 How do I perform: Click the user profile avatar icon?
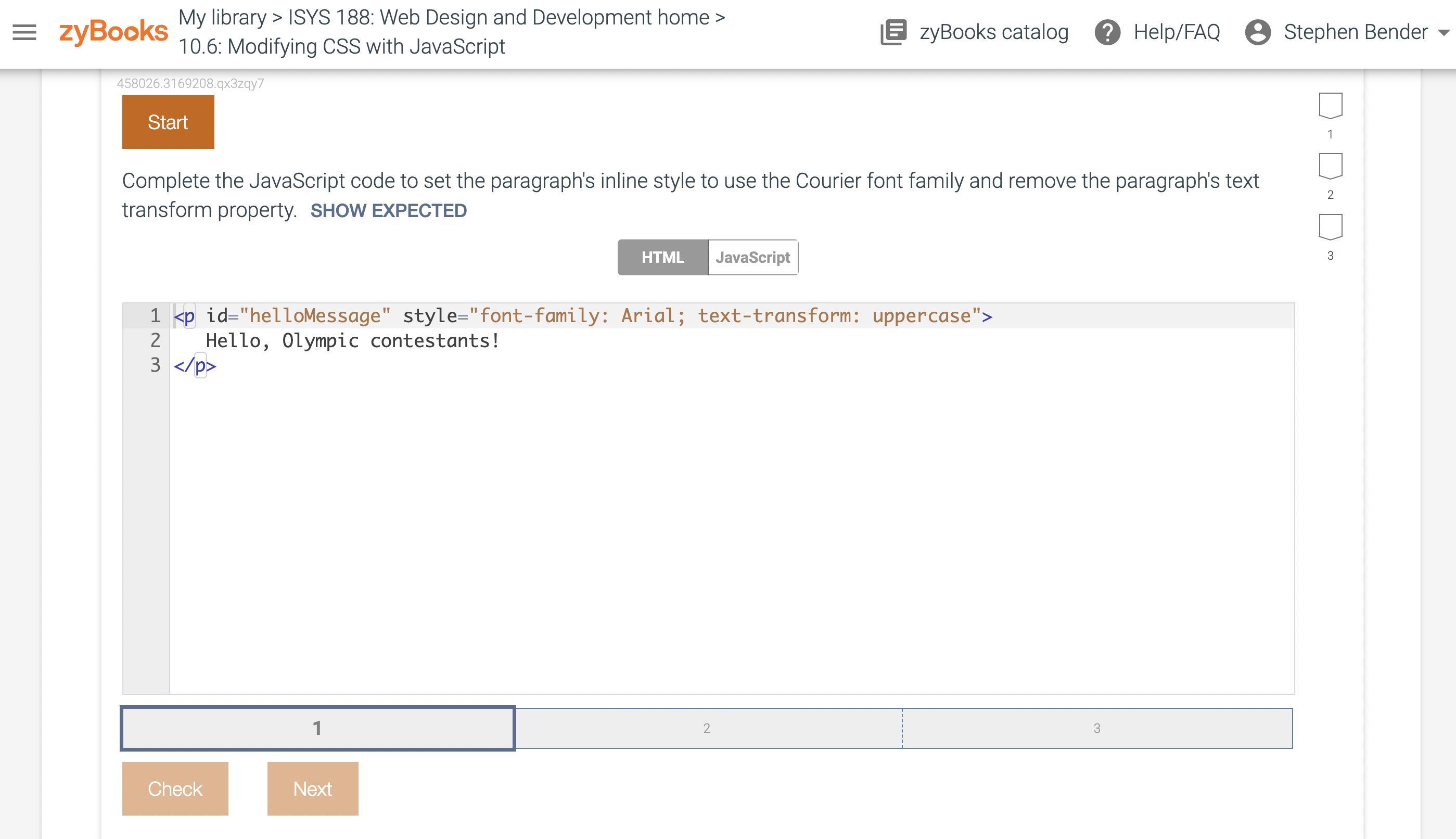coord(1258,32)
